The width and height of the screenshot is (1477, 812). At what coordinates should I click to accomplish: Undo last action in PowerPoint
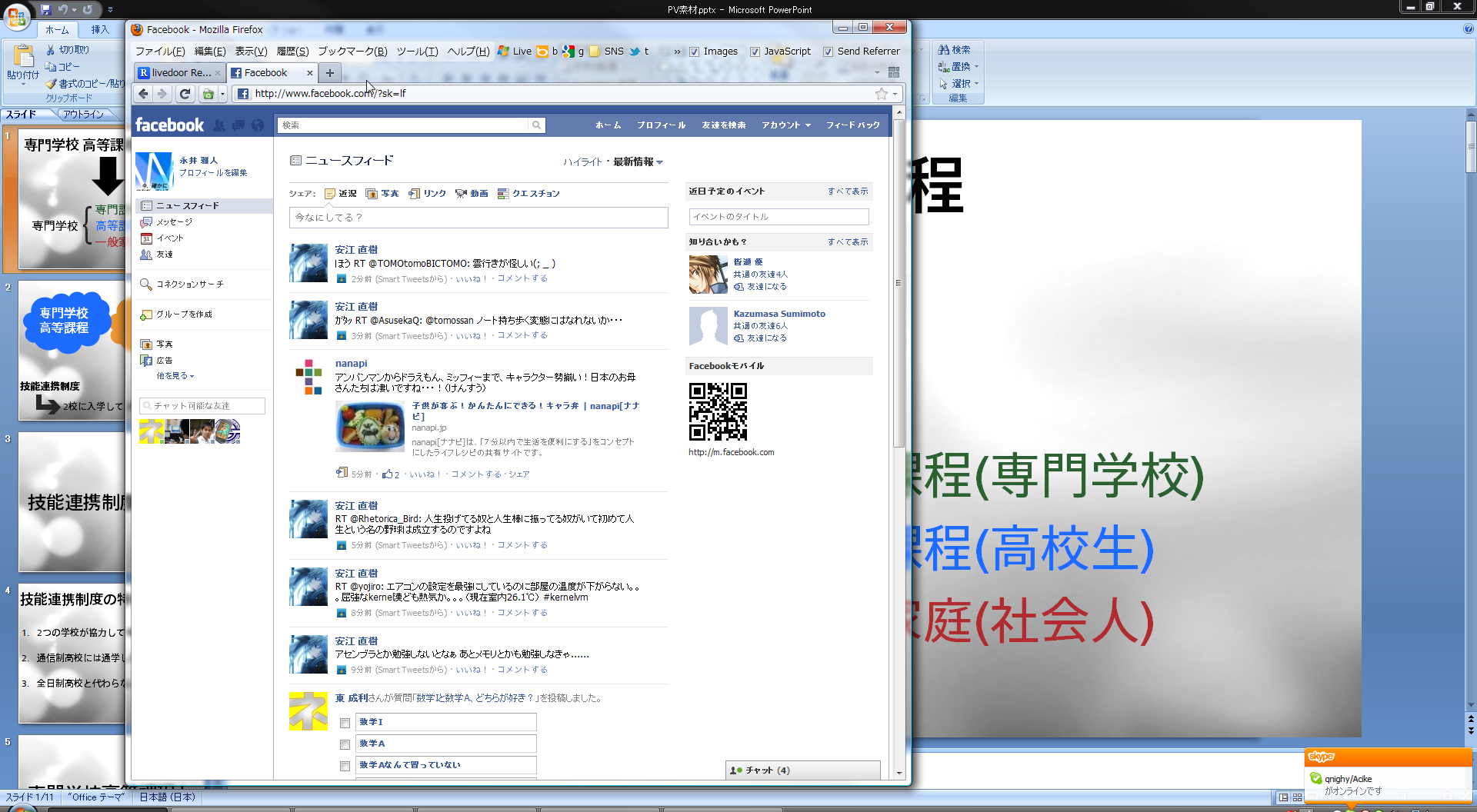pos(63,9)
